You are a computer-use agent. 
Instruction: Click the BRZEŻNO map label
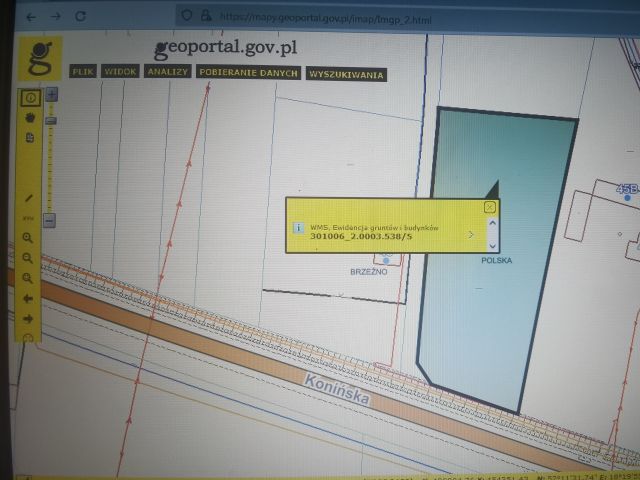[369, 272]
